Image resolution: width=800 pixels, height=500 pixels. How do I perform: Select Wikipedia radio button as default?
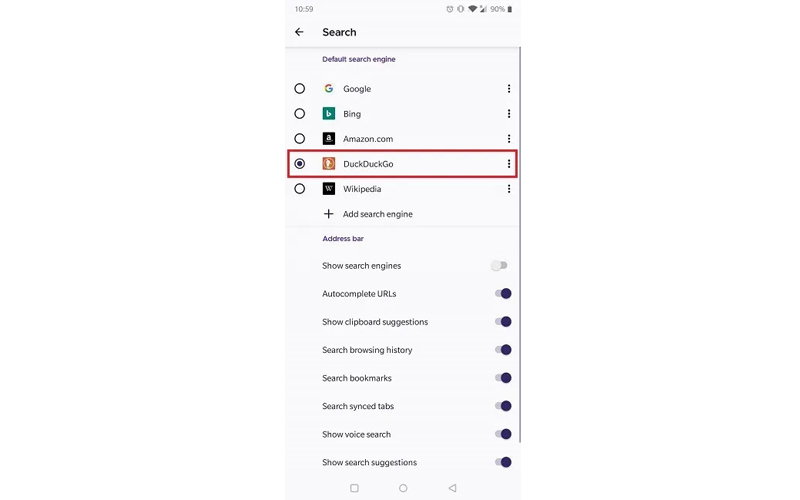click(300, 189)
